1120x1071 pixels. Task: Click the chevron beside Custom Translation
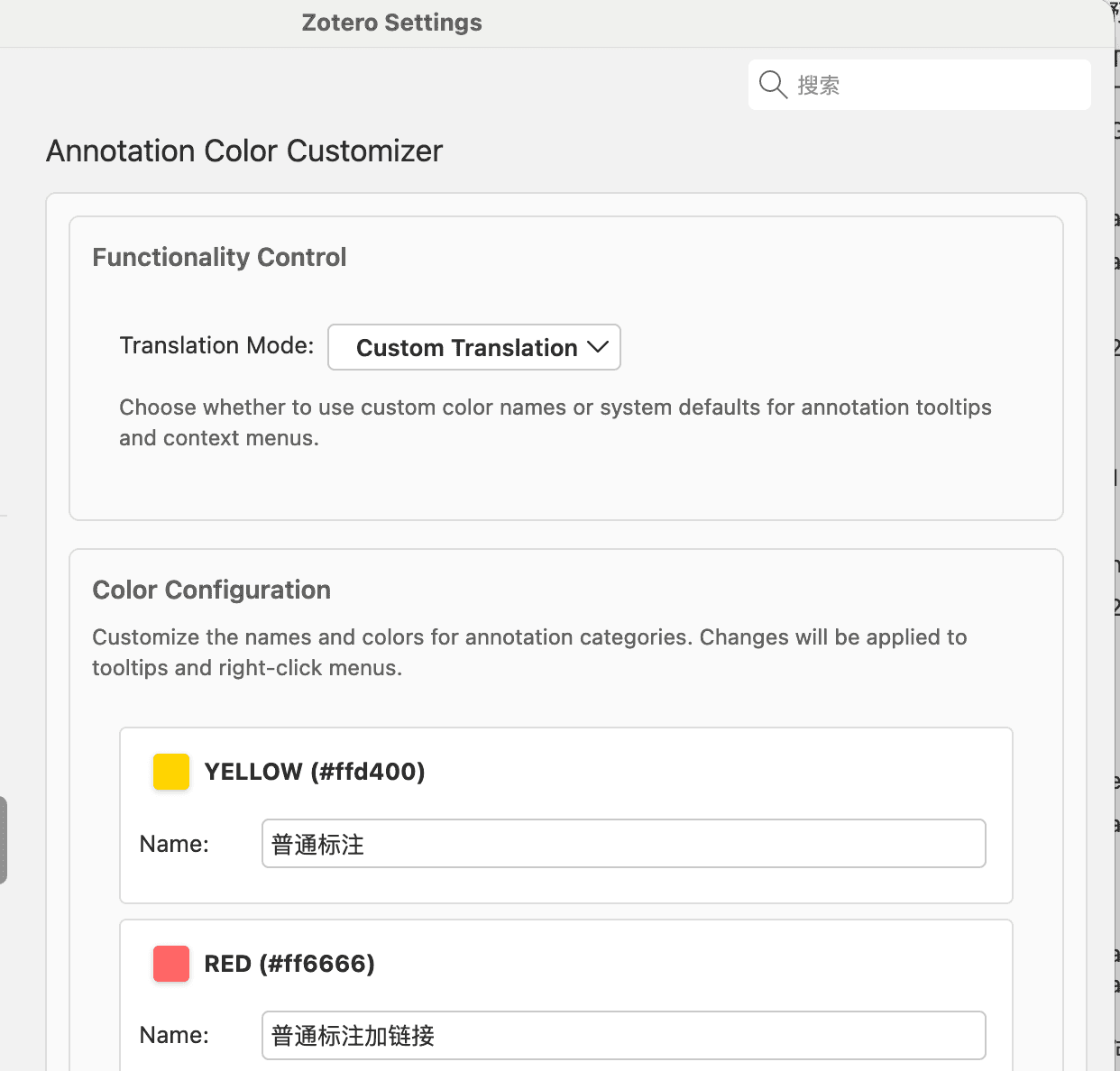[x=598, y=347]
